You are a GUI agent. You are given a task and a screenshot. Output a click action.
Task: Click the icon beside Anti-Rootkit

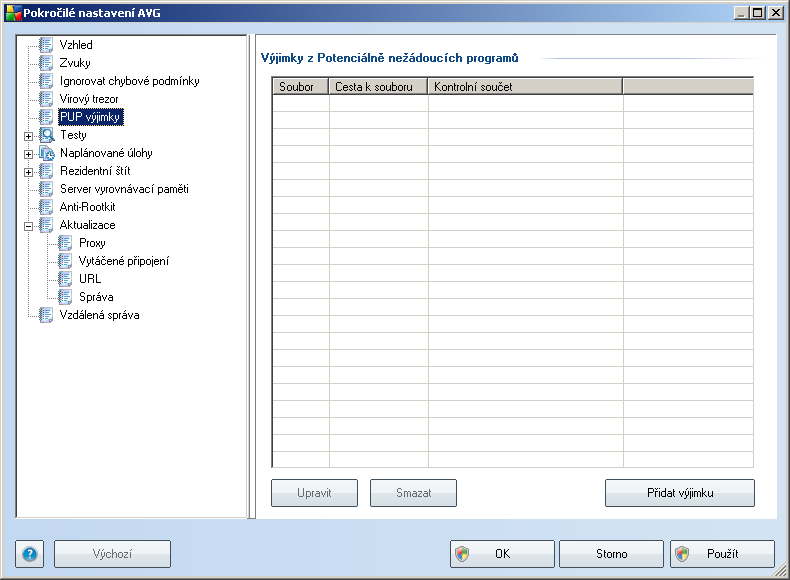46,207
